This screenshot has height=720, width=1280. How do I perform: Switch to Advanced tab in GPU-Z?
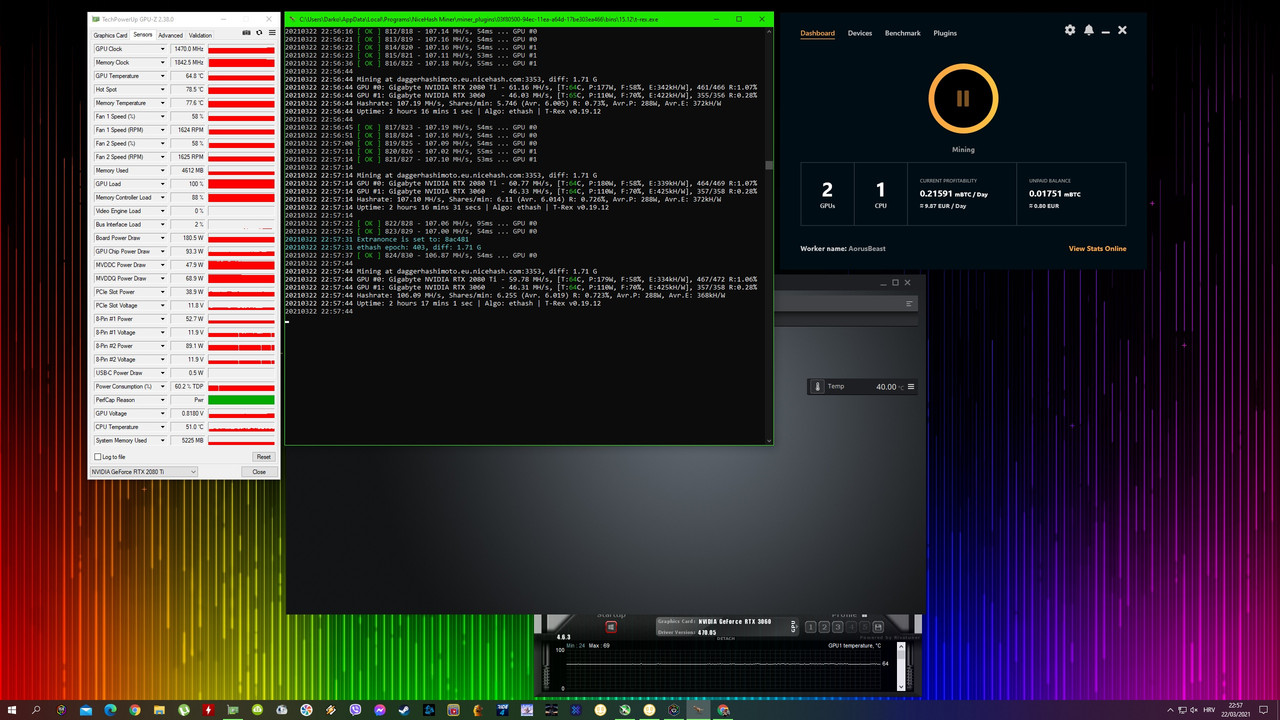point(171,35)
